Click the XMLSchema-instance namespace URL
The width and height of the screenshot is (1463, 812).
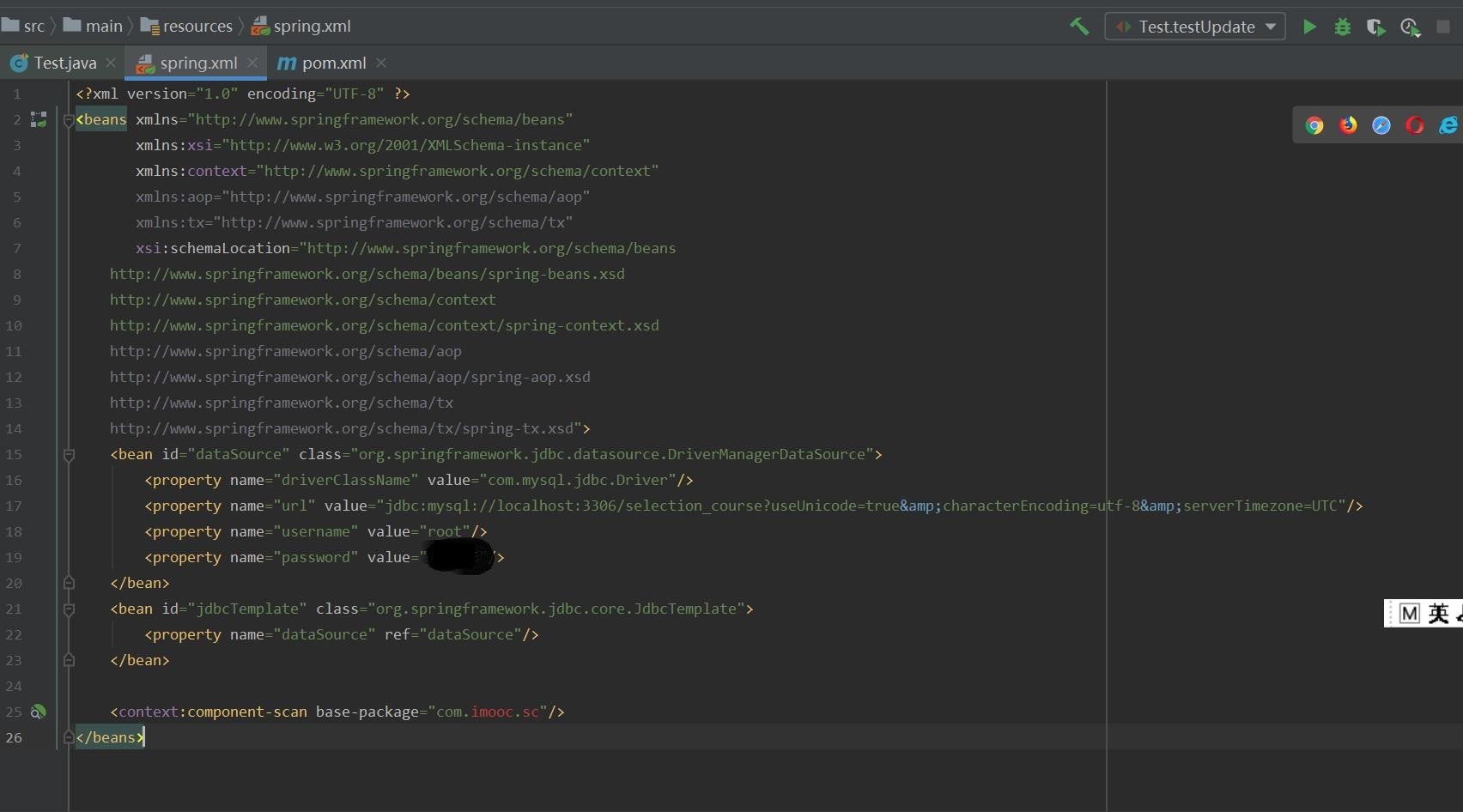(405, 145)
